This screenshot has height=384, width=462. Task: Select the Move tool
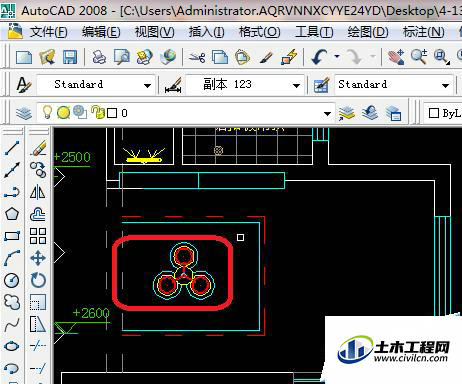(38, 258)
